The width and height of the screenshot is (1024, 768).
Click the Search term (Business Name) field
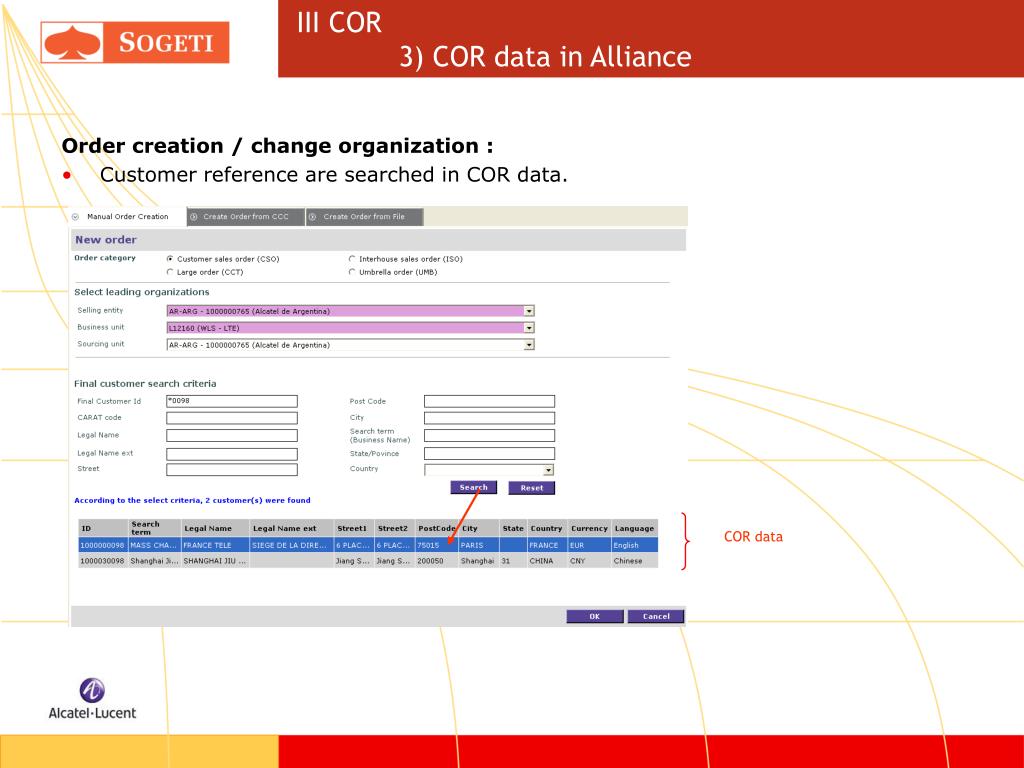pos(489,436)
